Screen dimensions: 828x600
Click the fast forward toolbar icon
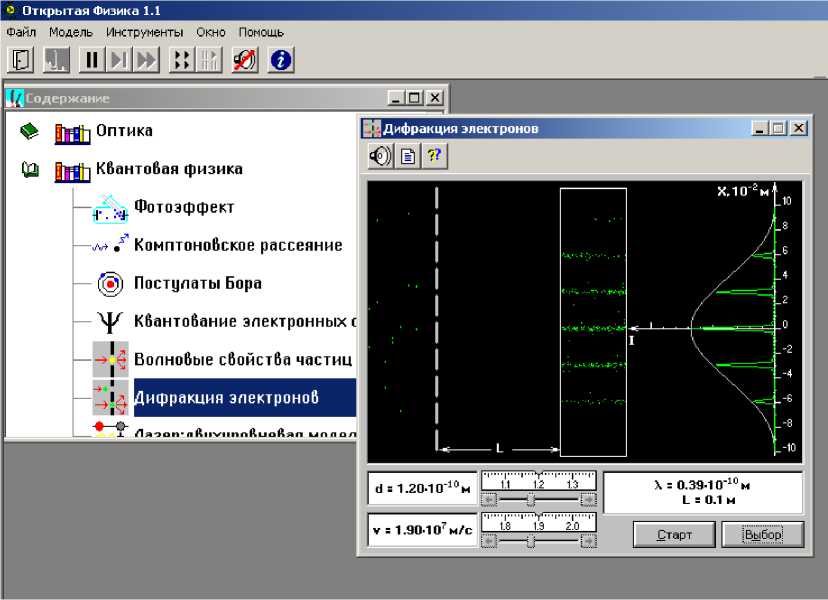[146, 60]
